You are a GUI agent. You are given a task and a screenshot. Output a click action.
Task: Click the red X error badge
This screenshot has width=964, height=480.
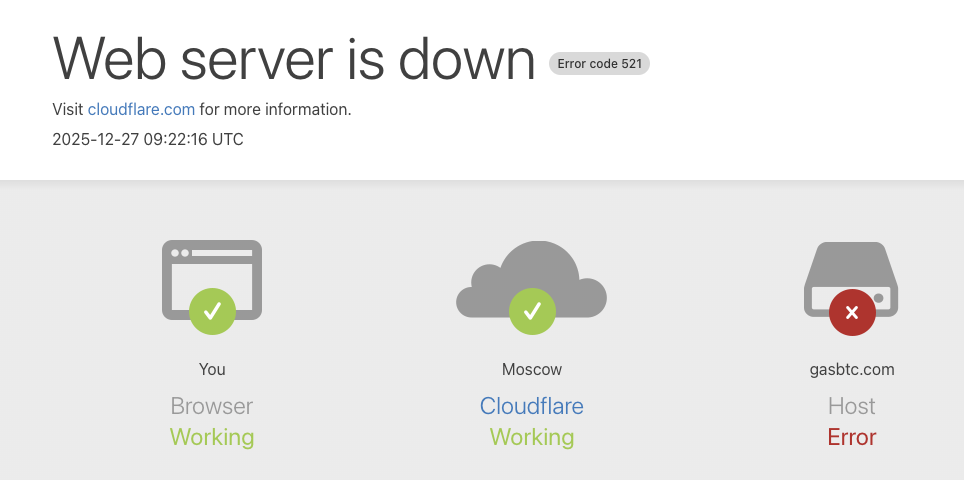click(852, 312)
